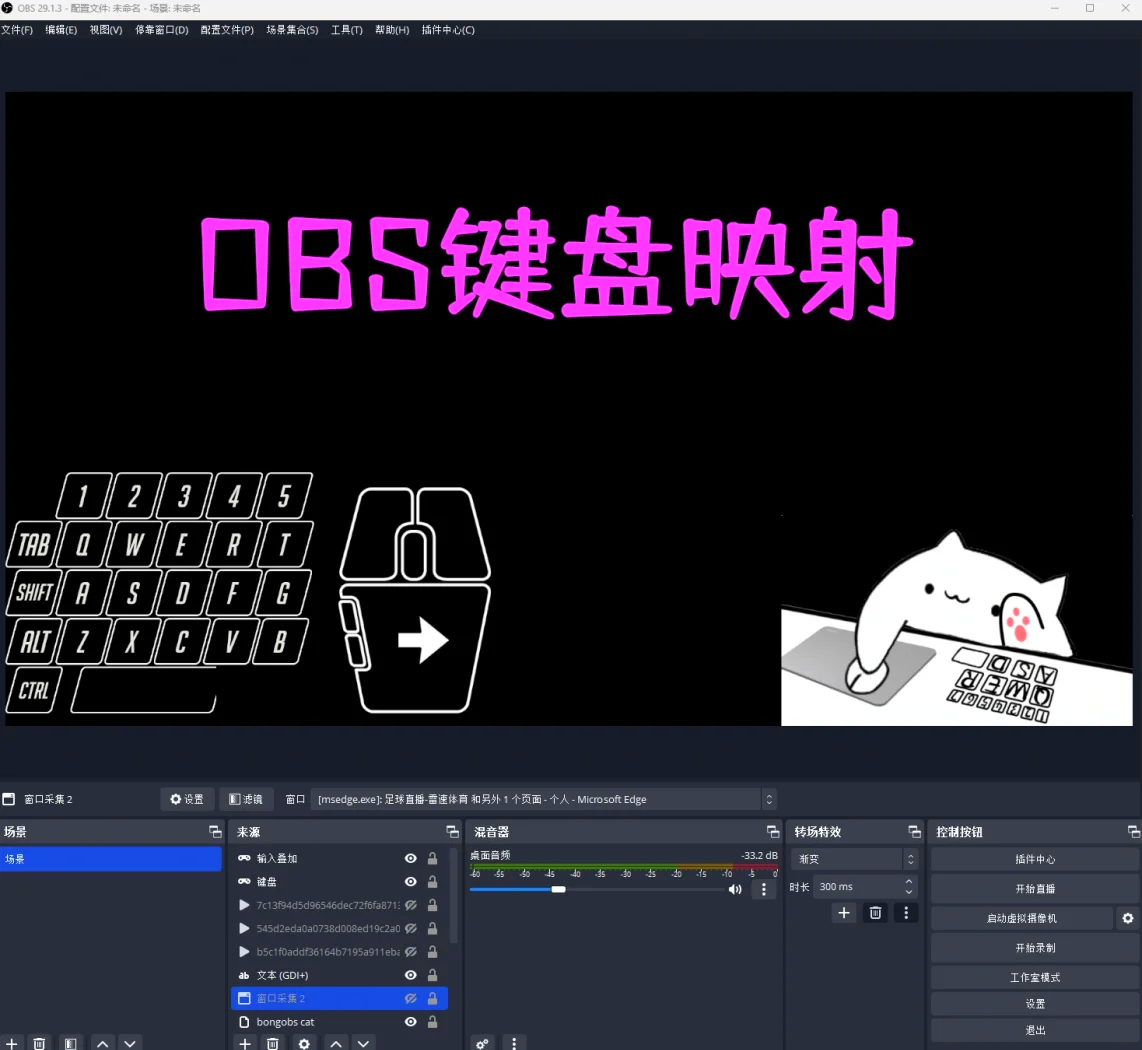Open the 停靠窗口(D) menu
Viewport: 1142px width, 1050px height.
click(161, 30)
